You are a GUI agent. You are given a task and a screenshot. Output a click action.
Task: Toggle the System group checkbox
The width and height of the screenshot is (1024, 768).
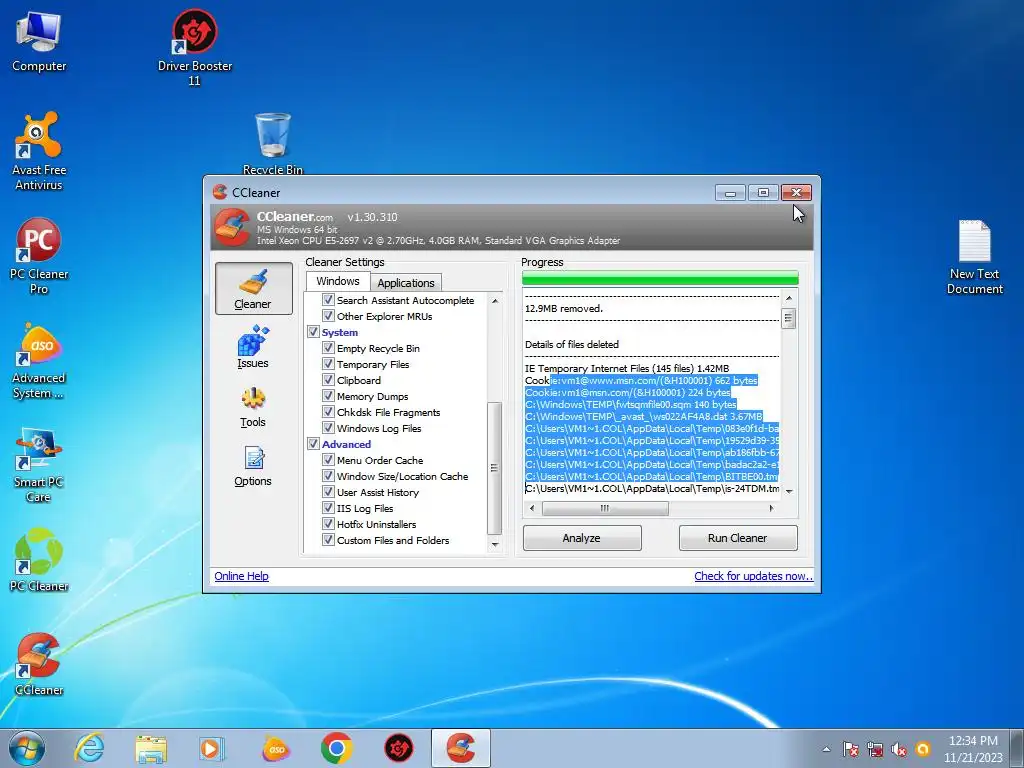pyautogui.click(x=313, y=332)
